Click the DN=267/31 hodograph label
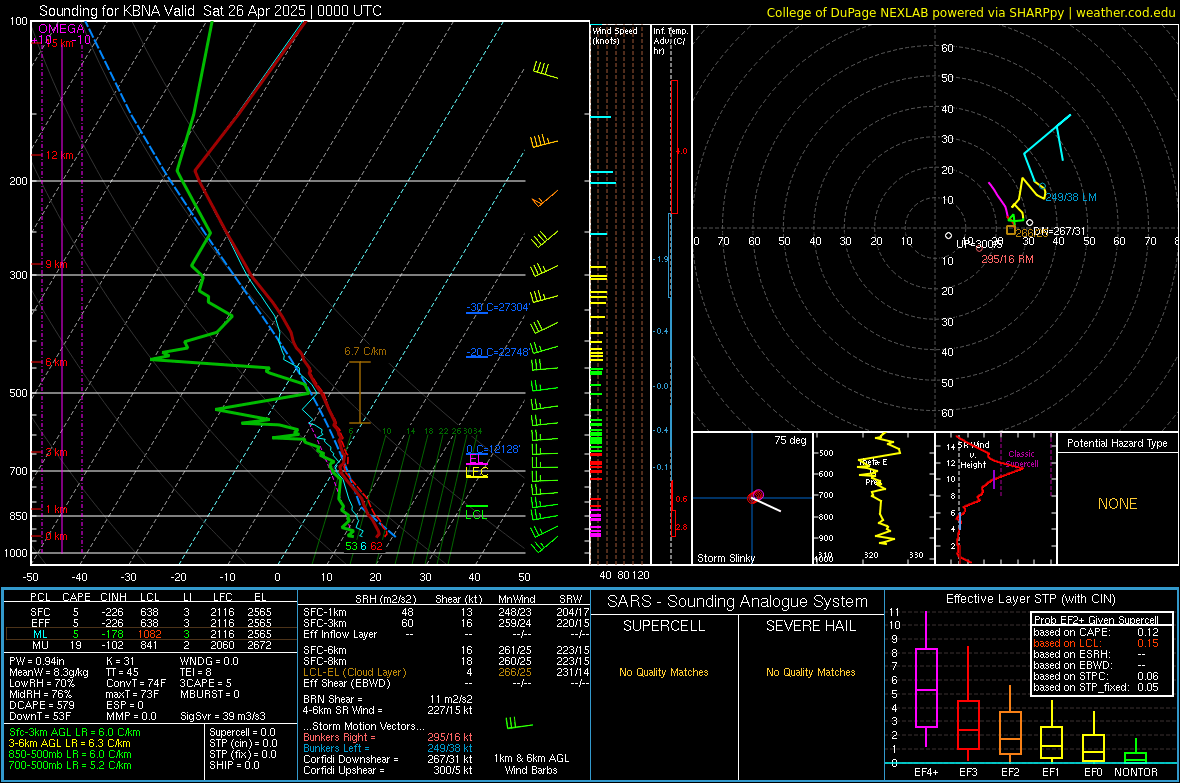The image size is (1180, 783). coord(1060,231)
